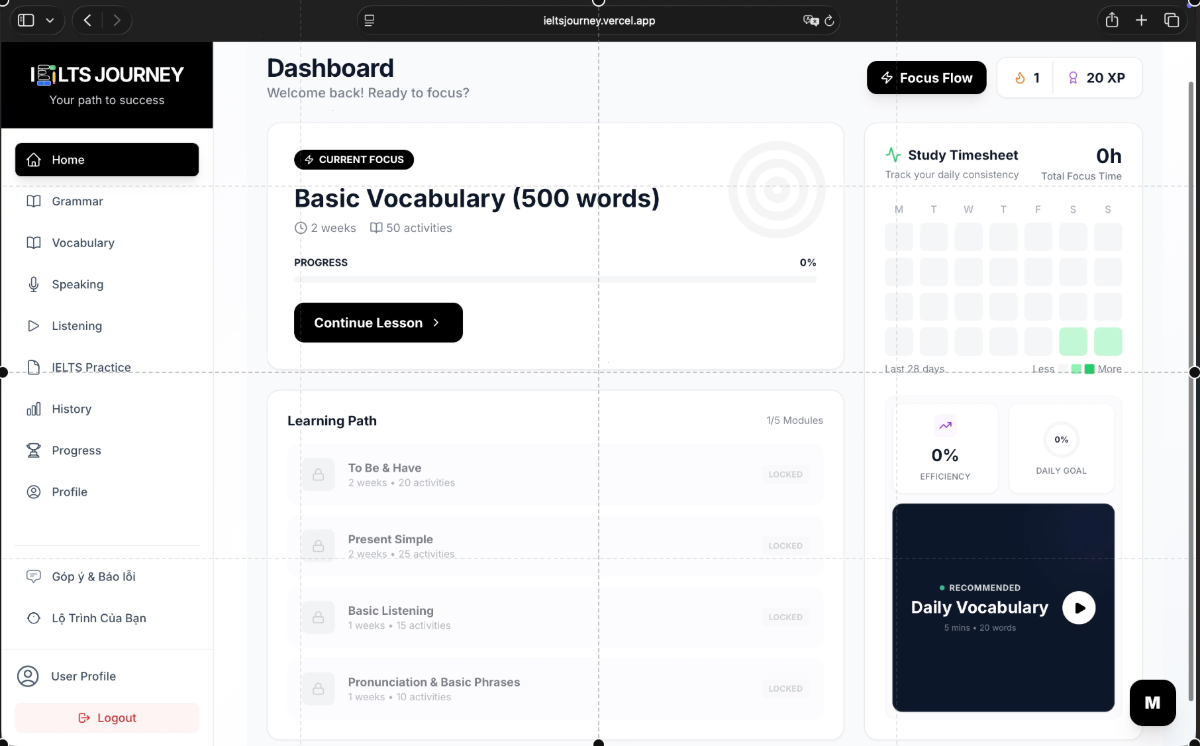This screenshot has height=746, width=1200.
Task: Play the recommended Daily Vocabulary session
Action: [x=1079, y=607]
